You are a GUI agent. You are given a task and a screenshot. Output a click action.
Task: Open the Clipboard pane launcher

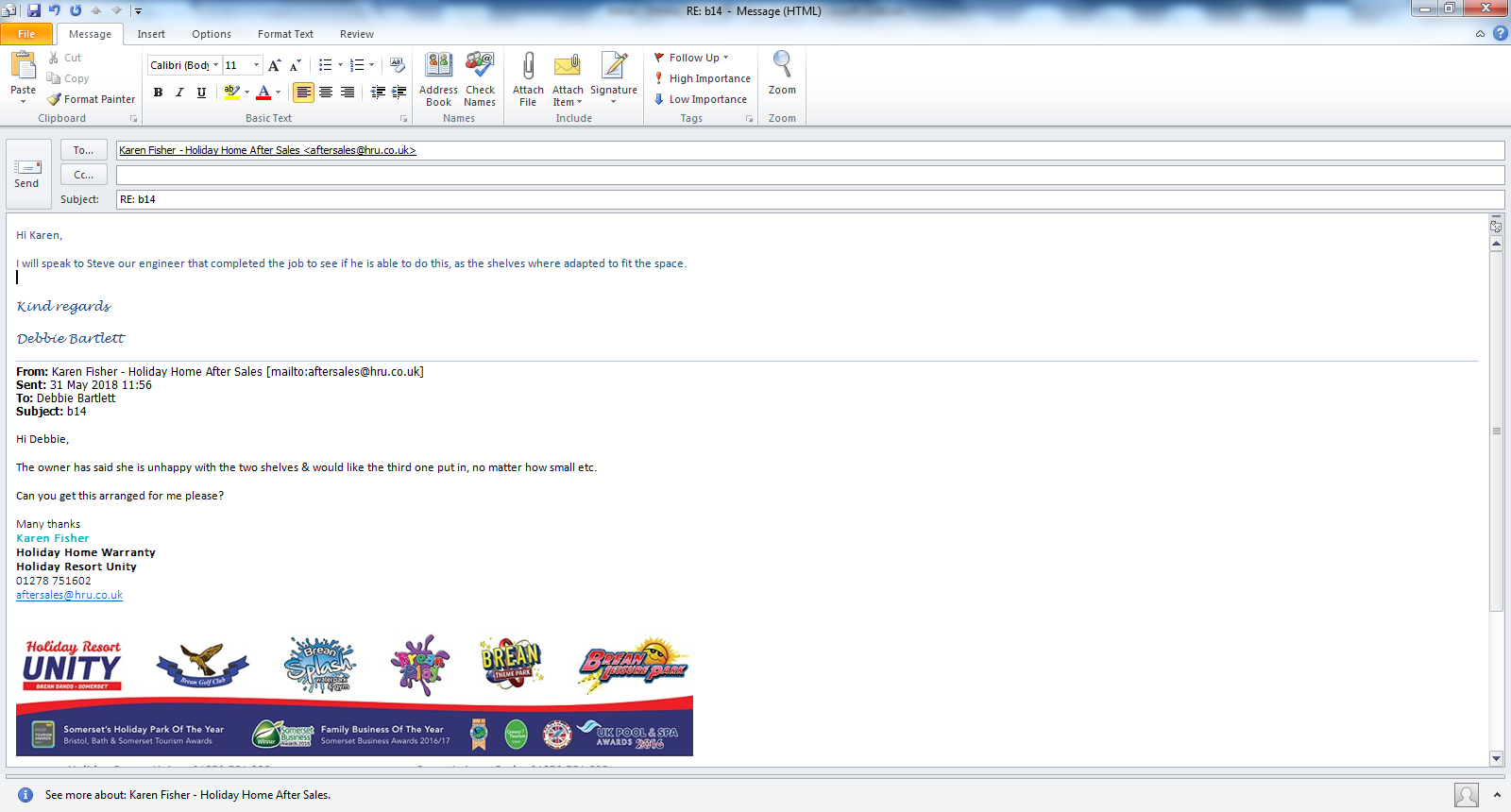click(133, 119)
